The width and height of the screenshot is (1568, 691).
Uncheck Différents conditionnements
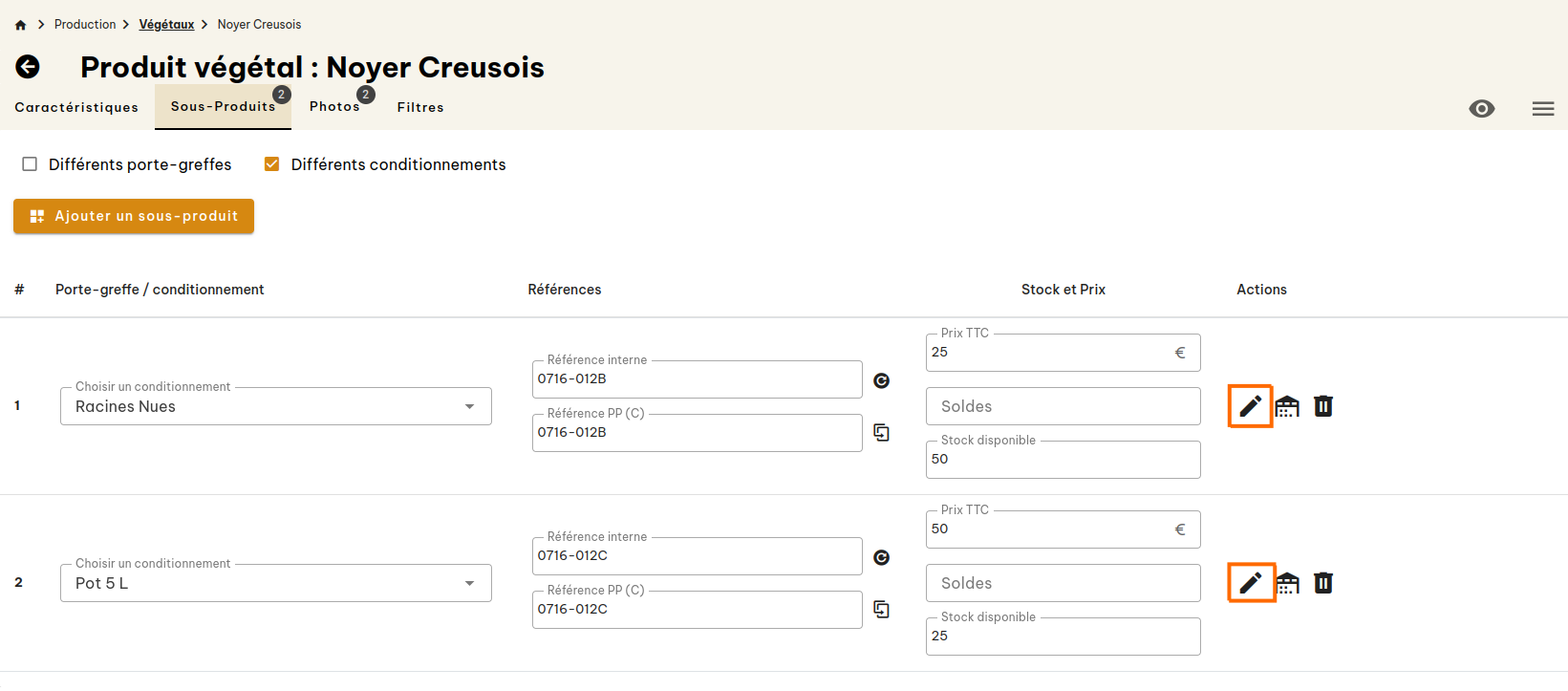(271, 163)
